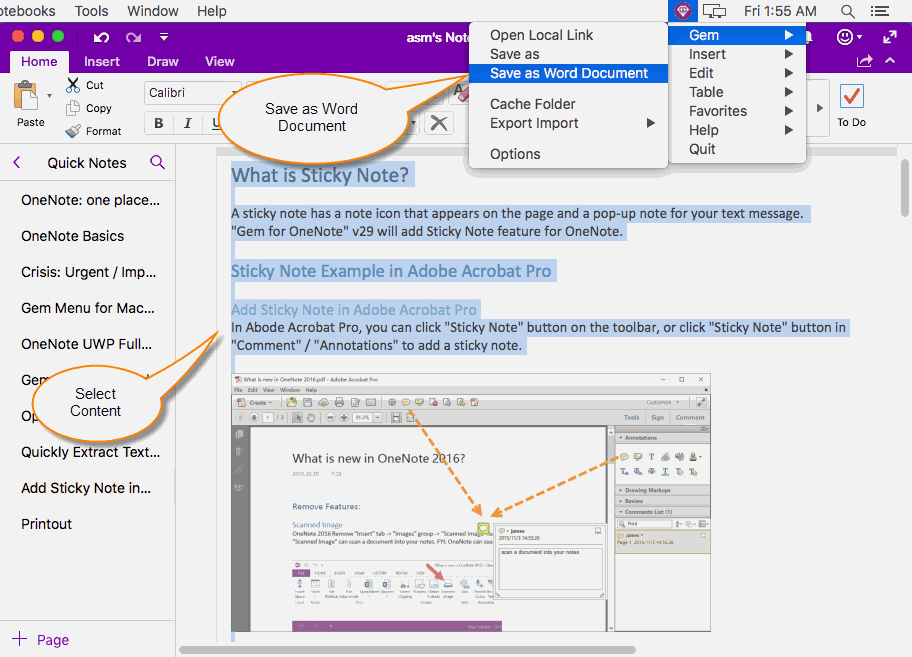Click the Gem diamond icon in the macOS menu bar
This screenshot has height=657, width=912.
[x=682, y=10]
